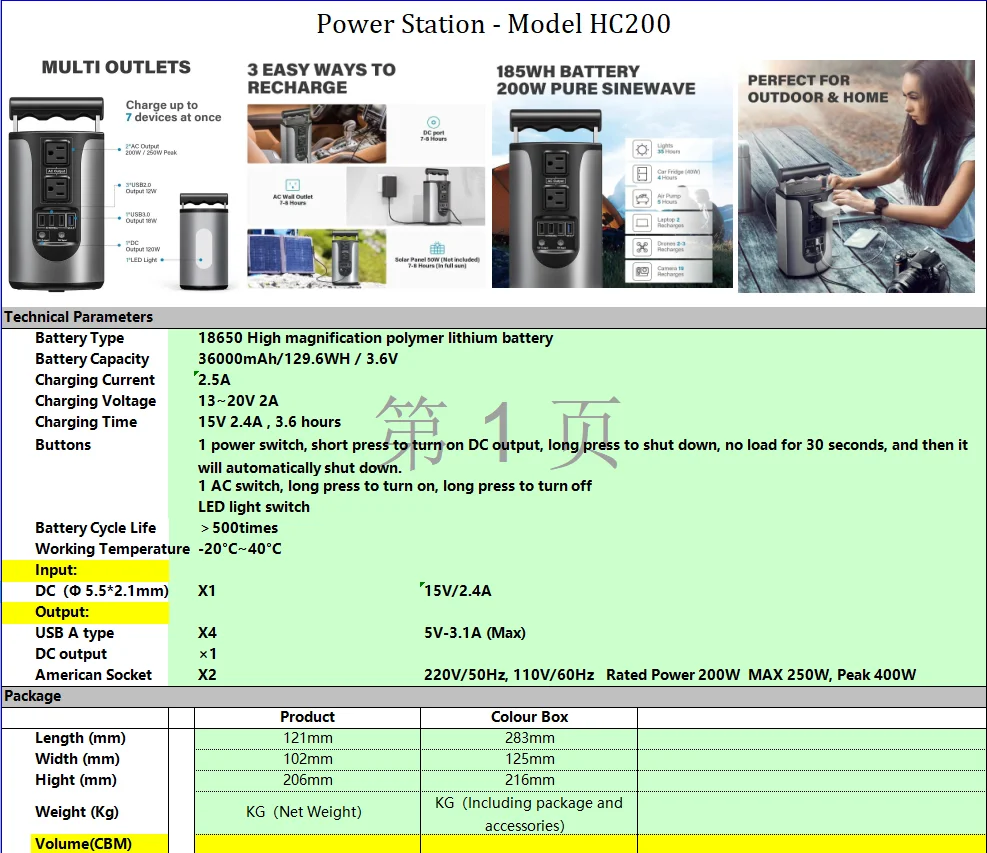Screen dimensions: 987x853
Task: Click the '1 AC switch, long press' line
Action: click(395, 486)
